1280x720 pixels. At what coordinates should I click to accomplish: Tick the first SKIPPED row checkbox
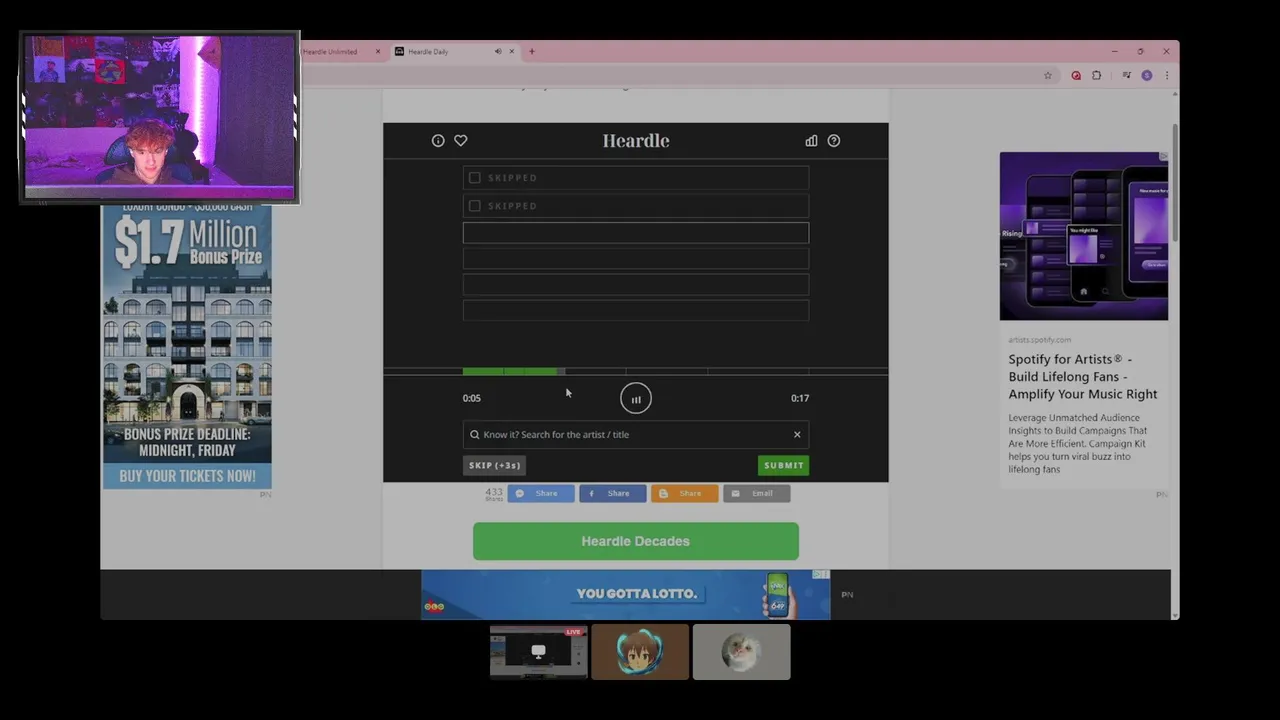pos(475,178)
